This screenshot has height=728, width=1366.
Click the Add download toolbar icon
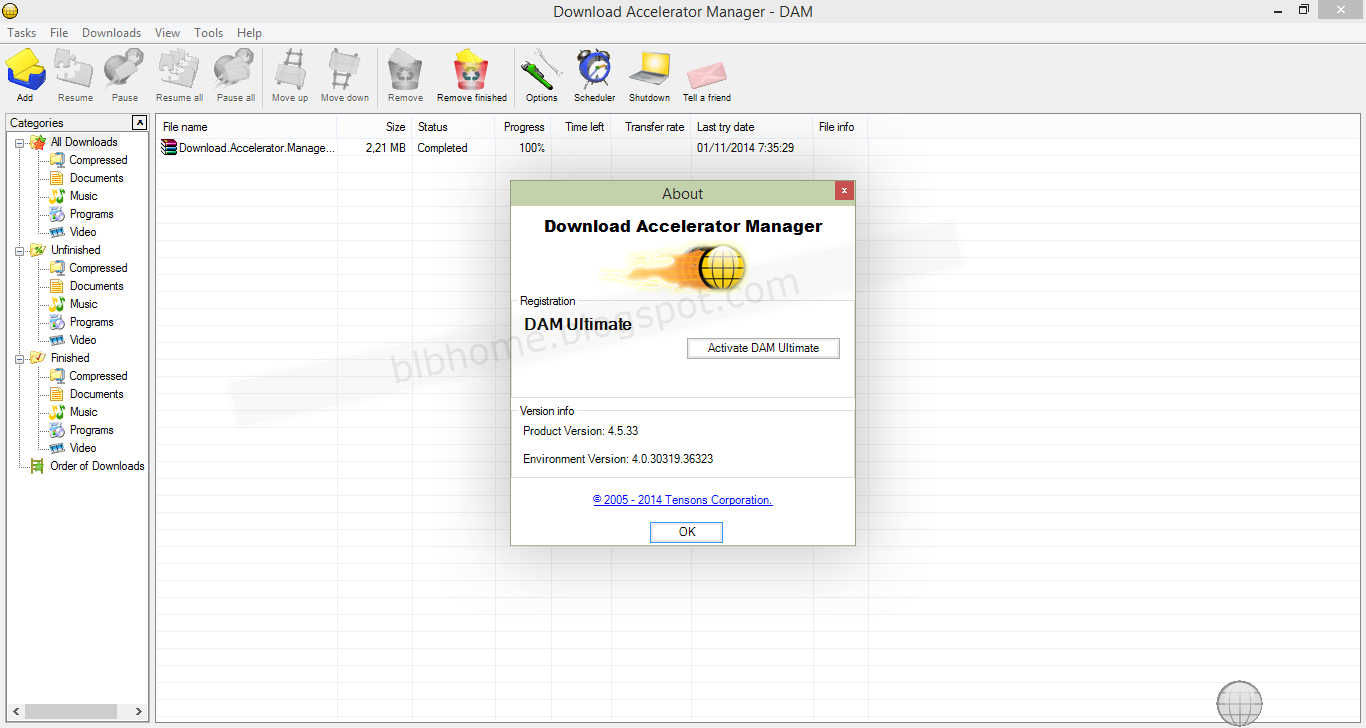pos(25,70)
